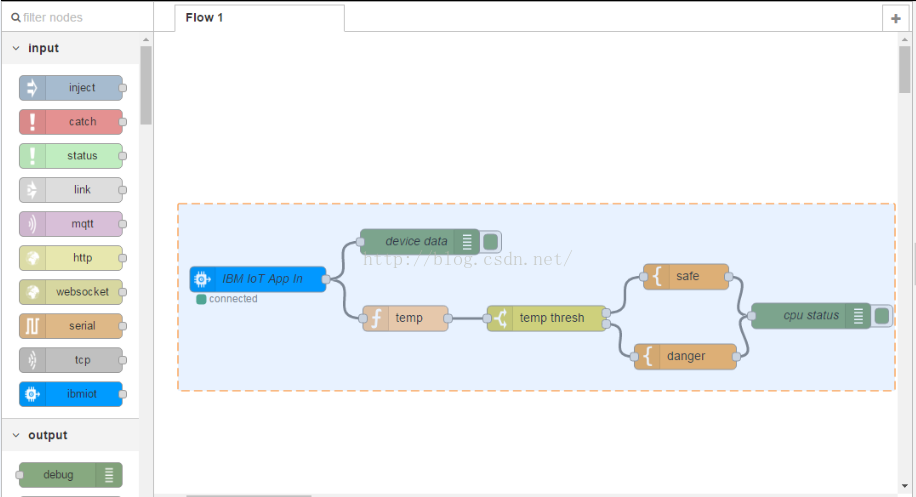This screenshot has width=916, height=497.
Task: Switch to the Flow 1 tab
Action: [205, 18]
